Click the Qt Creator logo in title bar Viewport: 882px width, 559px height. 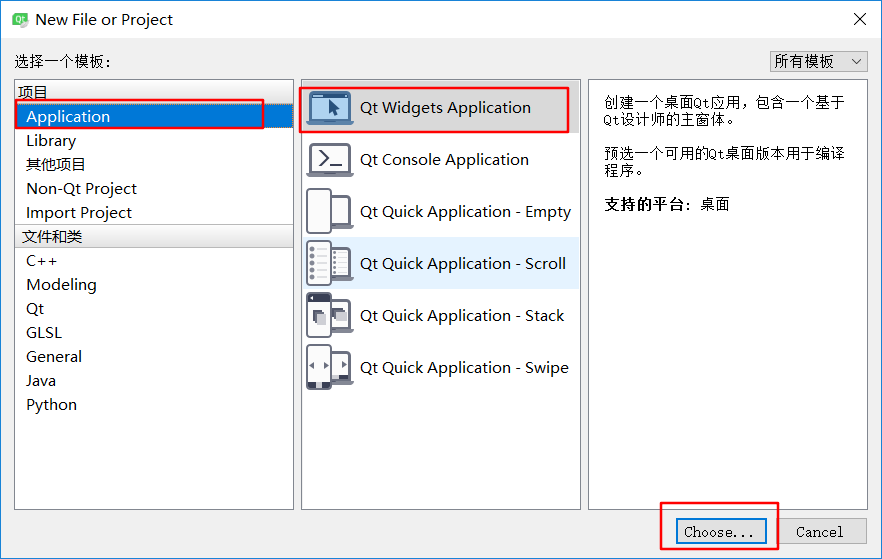click(x=20, y=20)
